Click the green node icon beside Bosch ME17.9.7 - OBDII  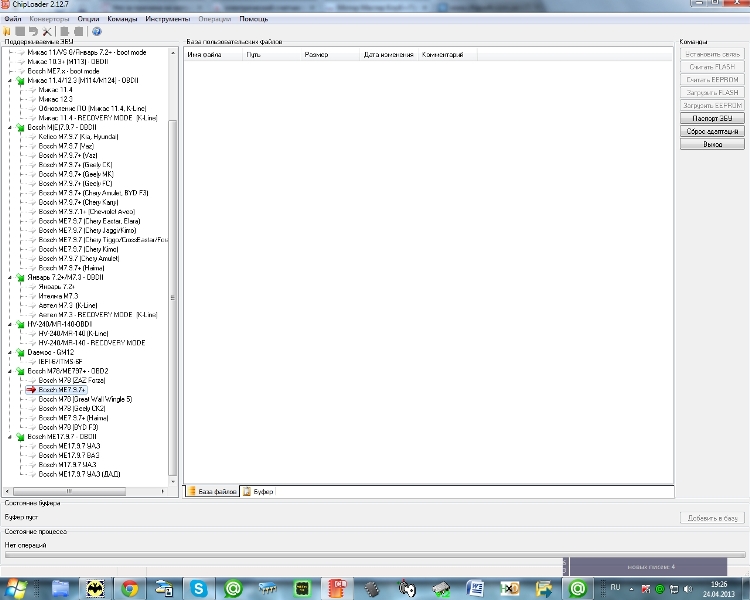click(x=19, y=437)
